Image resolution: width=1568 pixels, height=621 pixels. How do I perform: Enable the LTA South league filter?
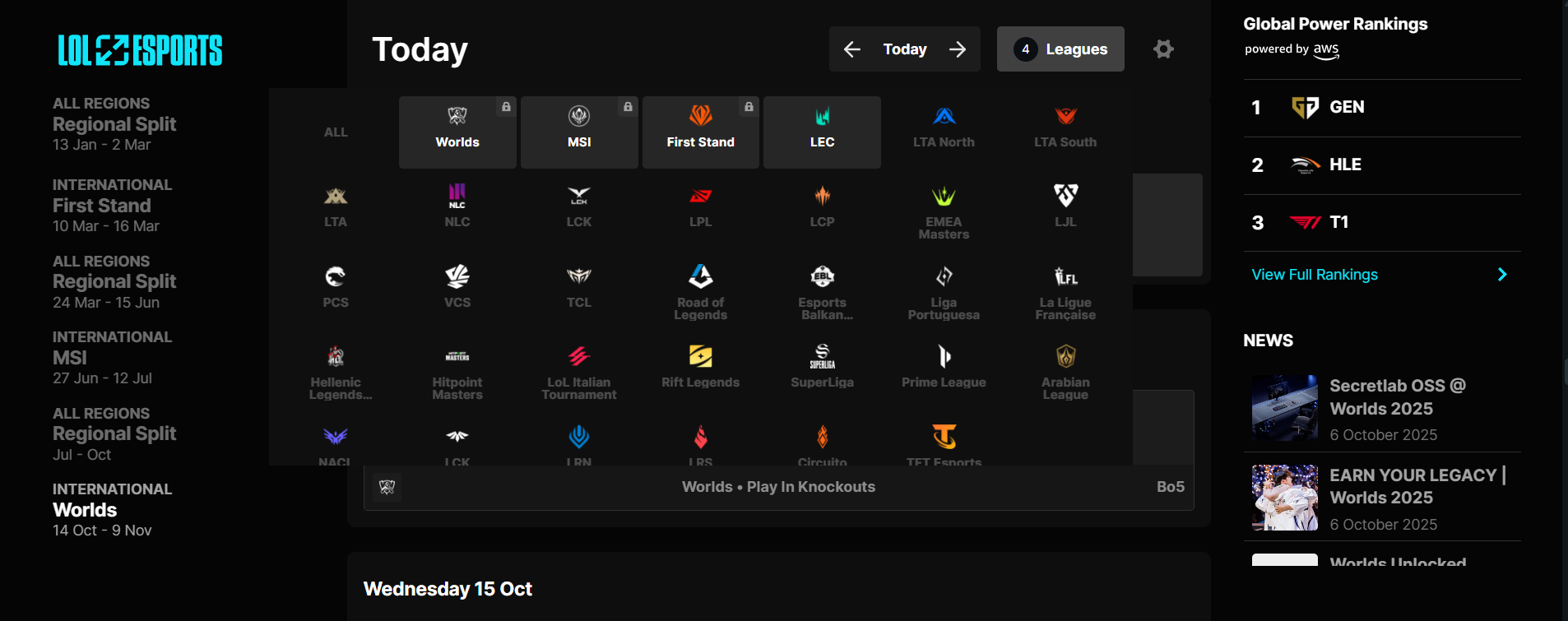coord(1065,132)
